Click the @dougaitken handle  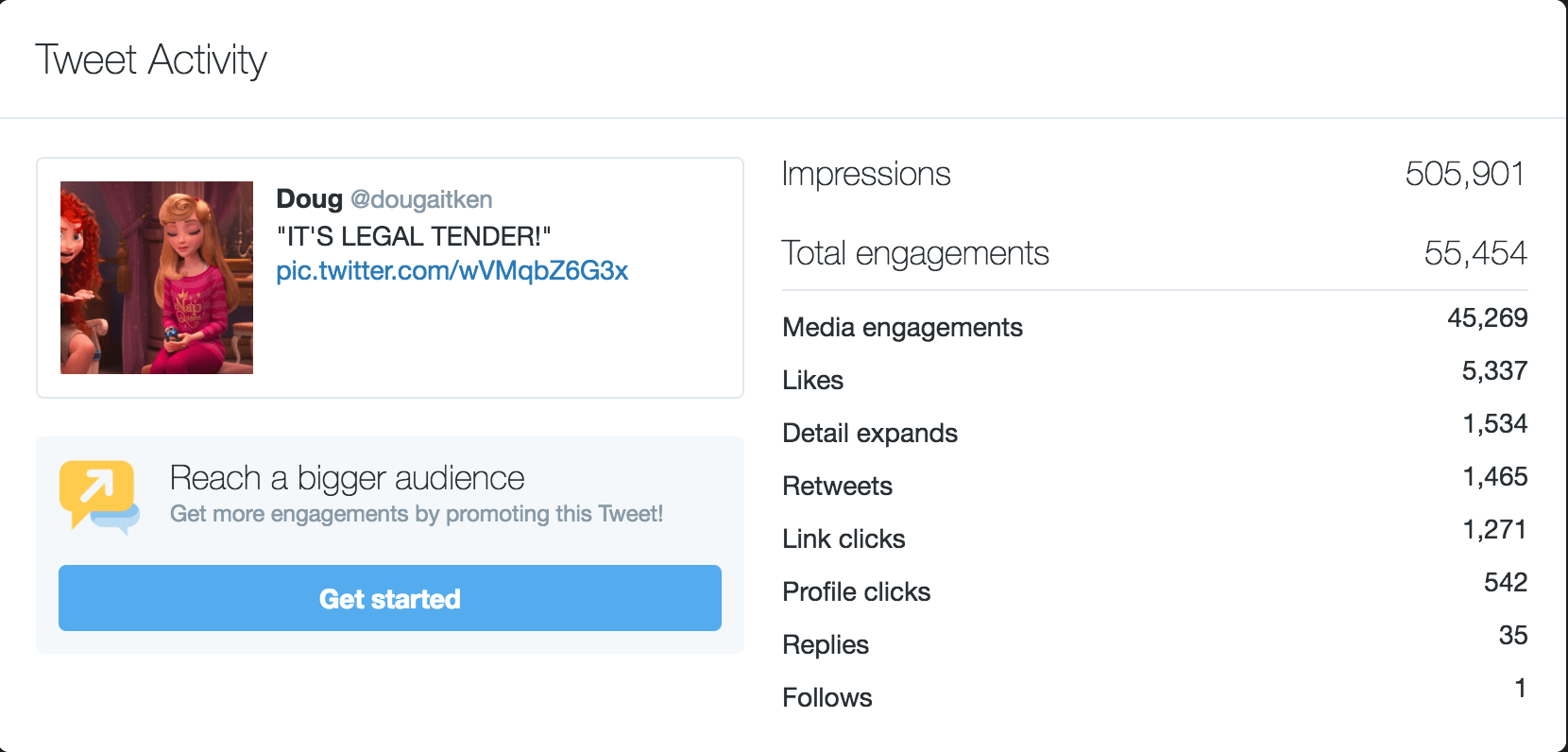pyautogui.click(x=421, y=199)
